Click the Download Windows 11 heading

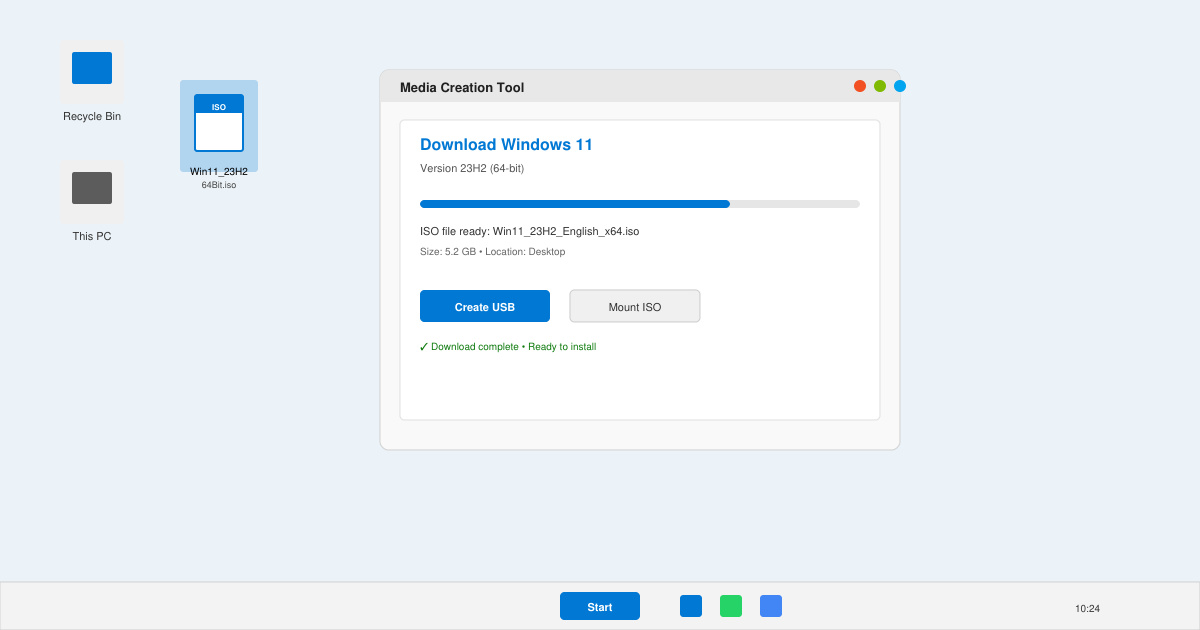506,145
